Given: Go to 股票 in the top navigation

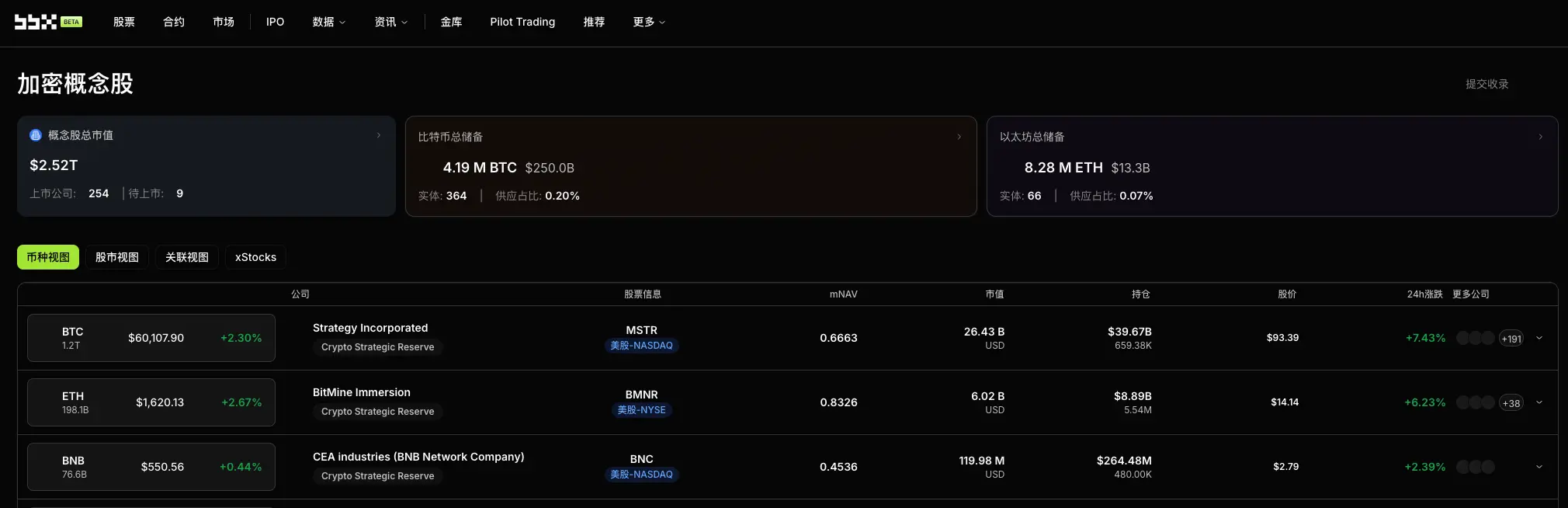Looking at the screenshot, I should coord(124,22).
